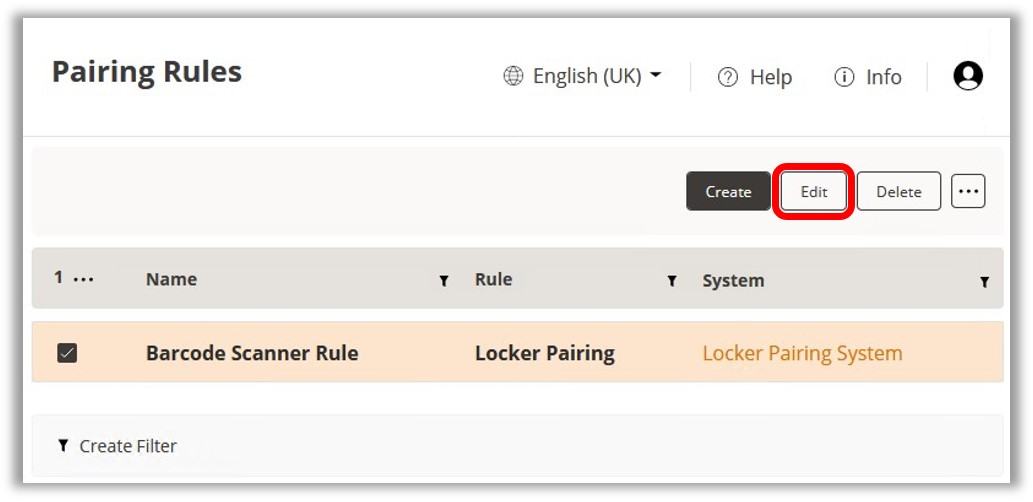Sort by the System column header
The width and height of the screenshot is (1033, 502).
[x=733, y=281]
